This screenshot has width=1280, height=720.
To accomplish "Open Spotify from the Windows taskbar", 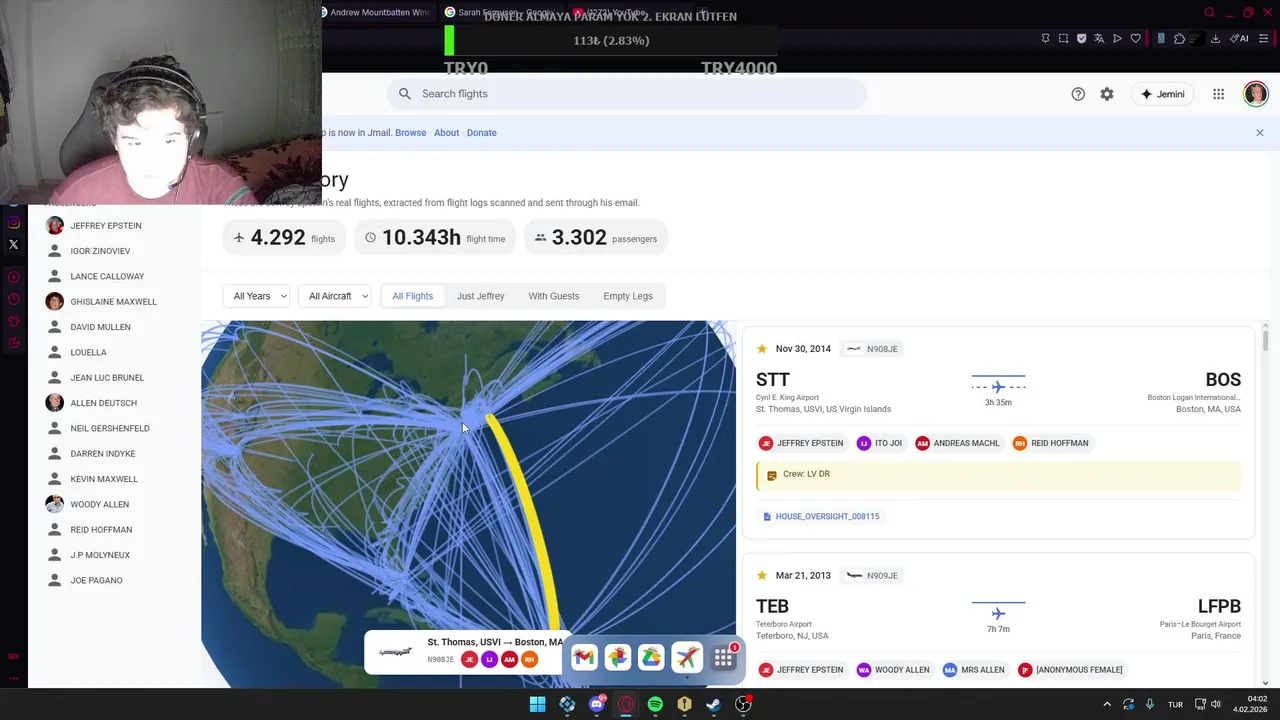I will coord(655,704).
